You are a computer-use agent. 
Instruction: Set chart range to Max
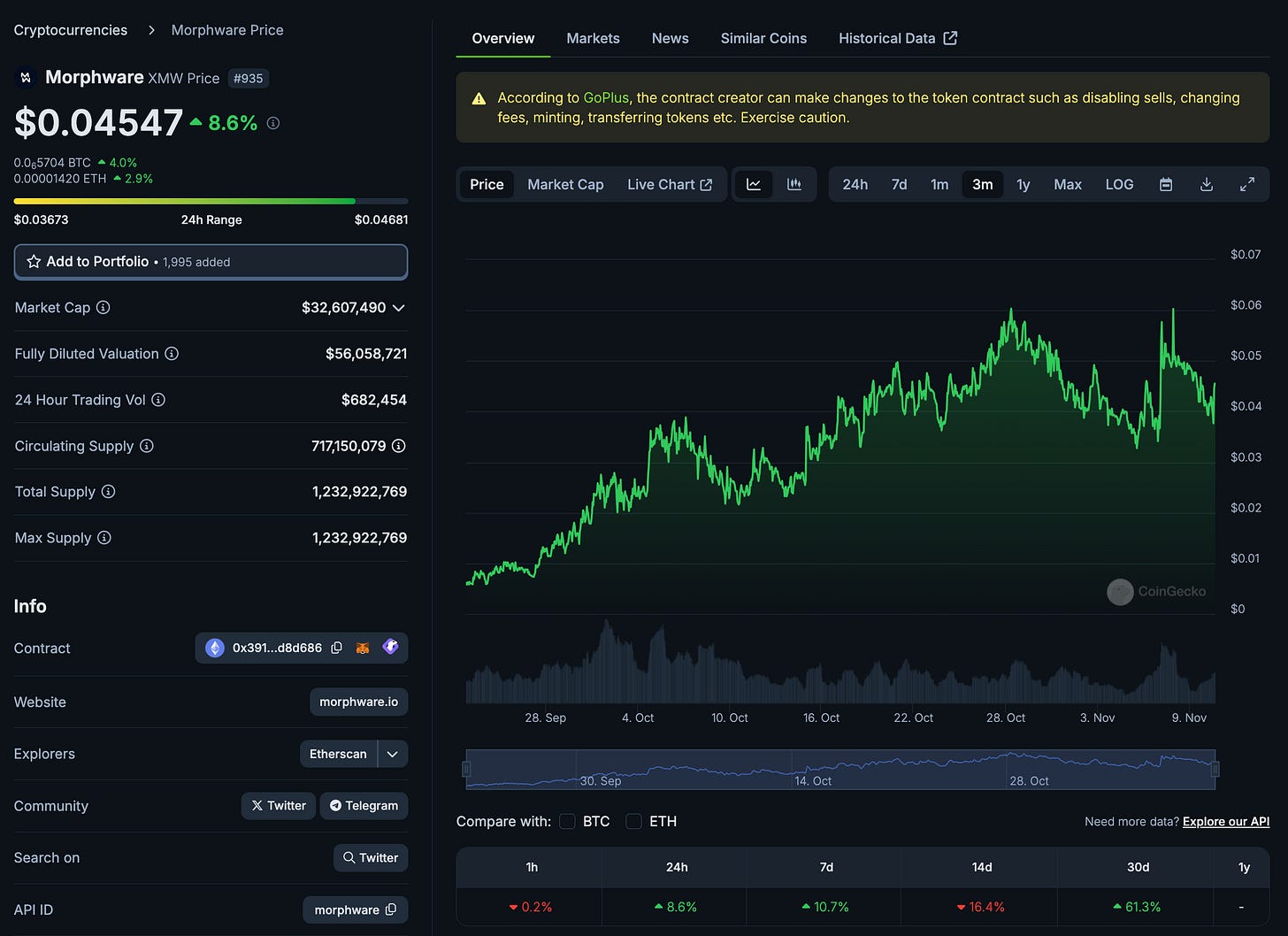pyautogui.click(x=1068, y=184)
